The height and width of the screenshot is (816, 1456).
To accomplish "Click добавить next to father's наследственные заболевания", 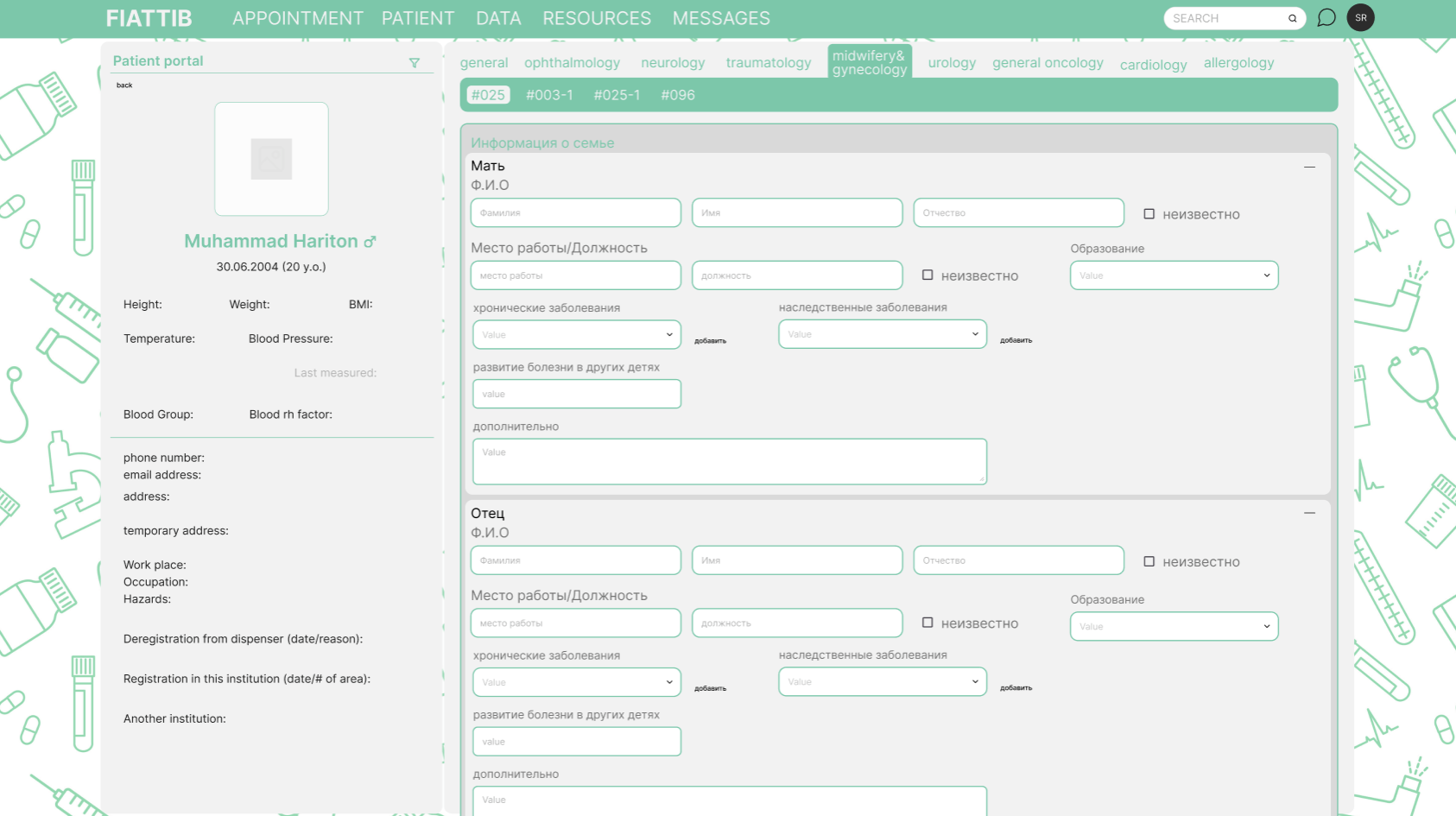I will pyautogui.click(x=1016, y=688).
